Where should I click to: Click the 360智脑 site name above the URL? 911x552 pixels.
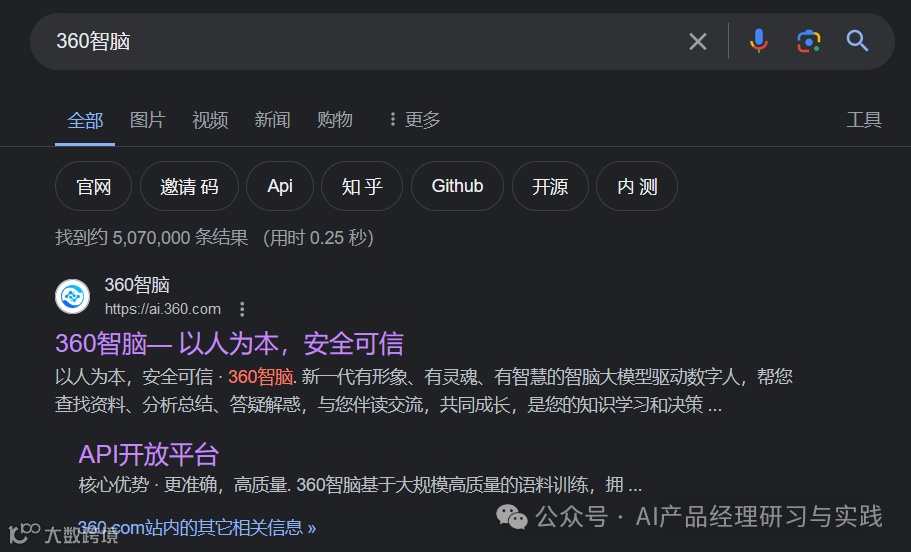point(137,285)
